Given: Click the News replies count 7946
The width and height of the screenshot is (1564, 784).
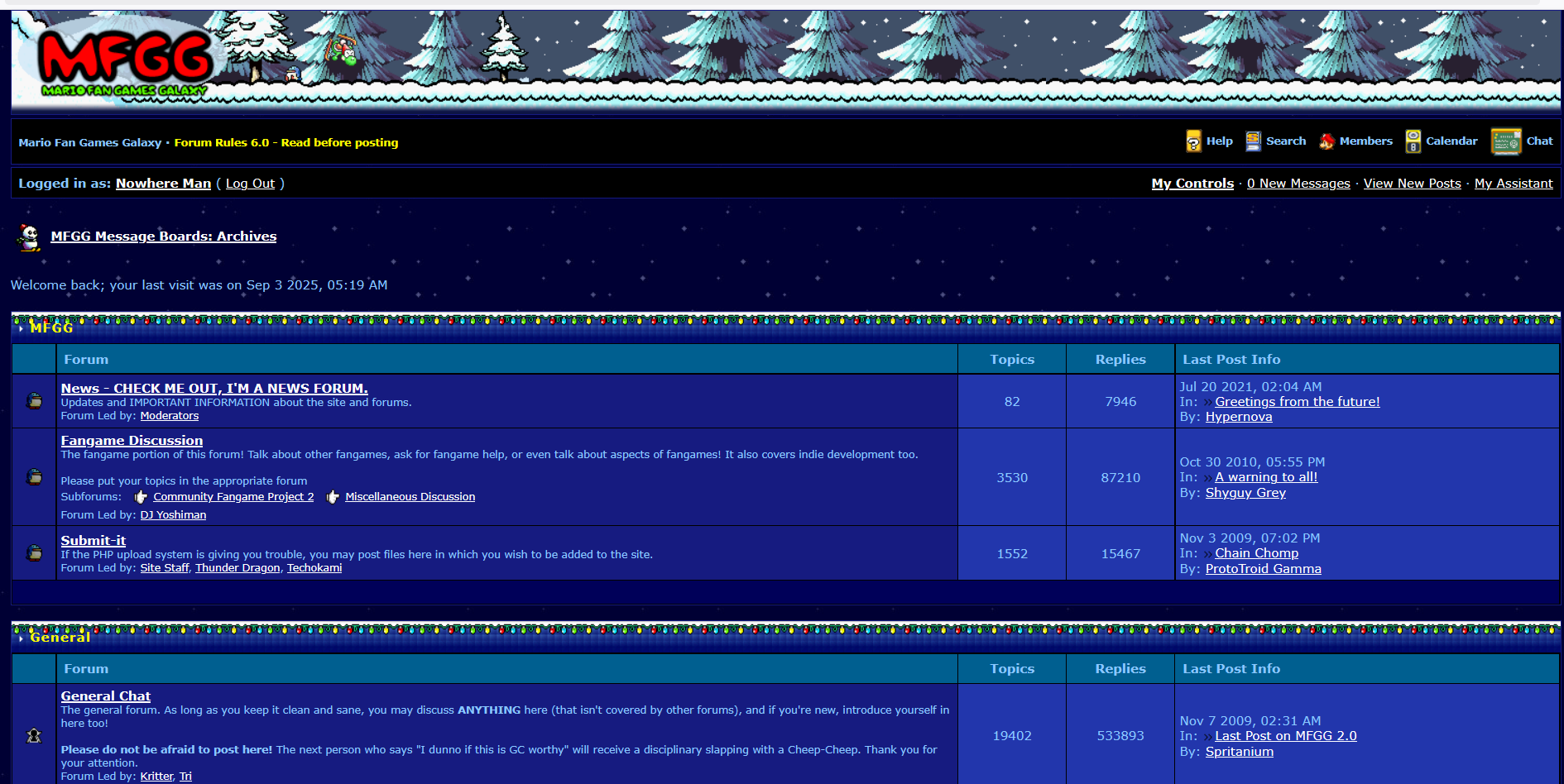Looking at the screenshot, I should [1120, 402].
